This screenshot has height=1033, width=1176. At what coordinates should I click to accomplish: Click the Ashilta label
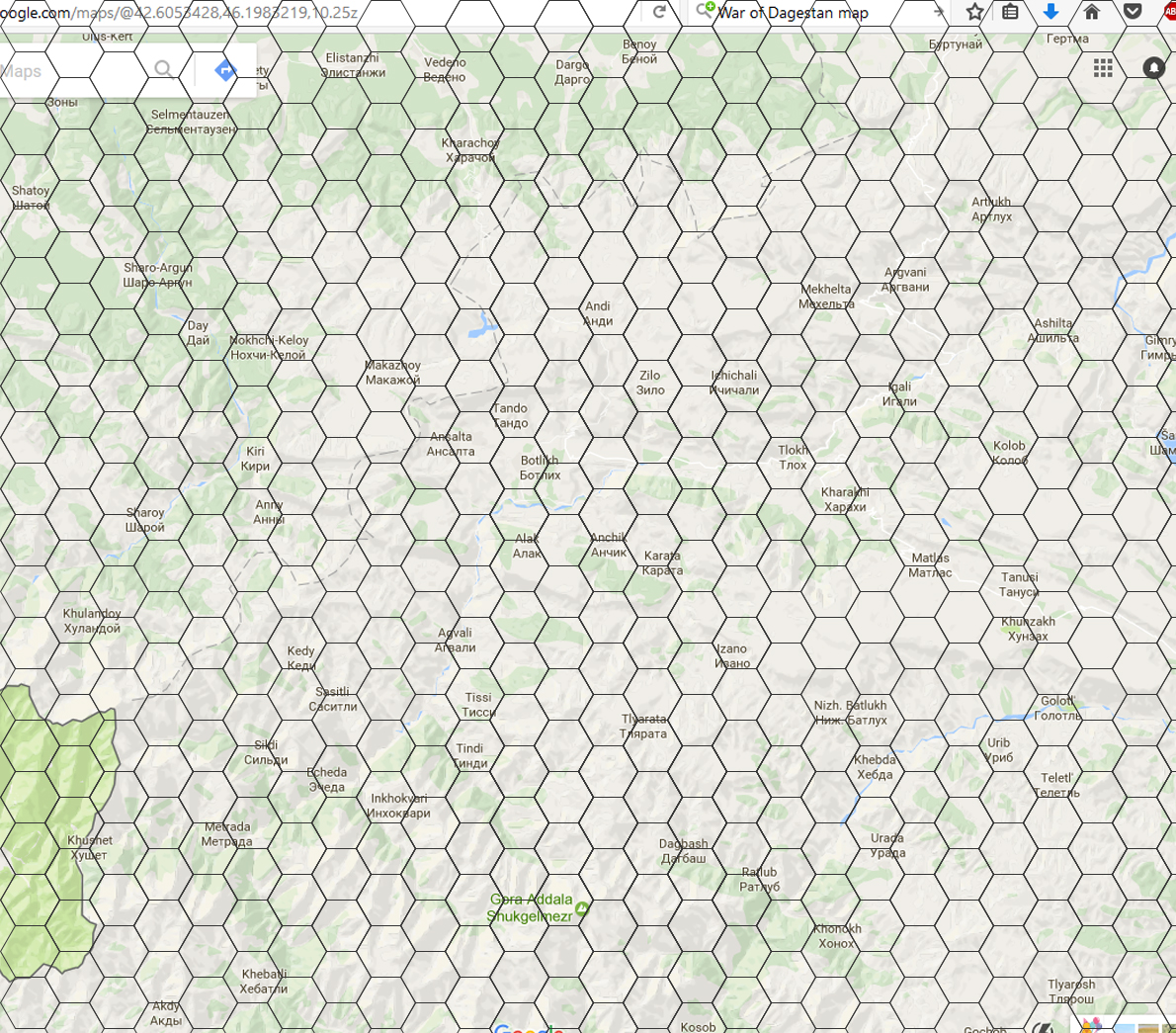(1053, 330)
